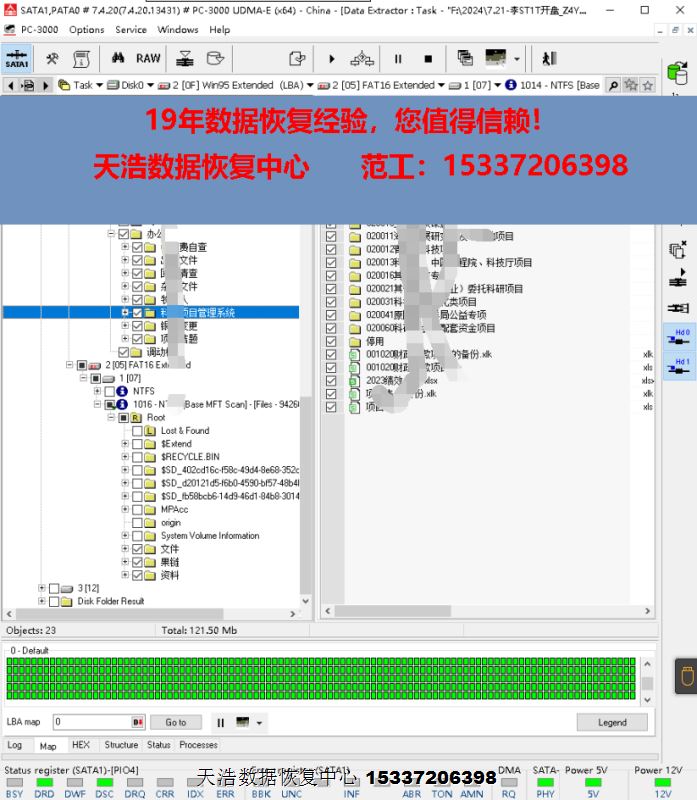Click the Go to button
The width and height of the screenshot is (697, 800).
coord(176,722)
